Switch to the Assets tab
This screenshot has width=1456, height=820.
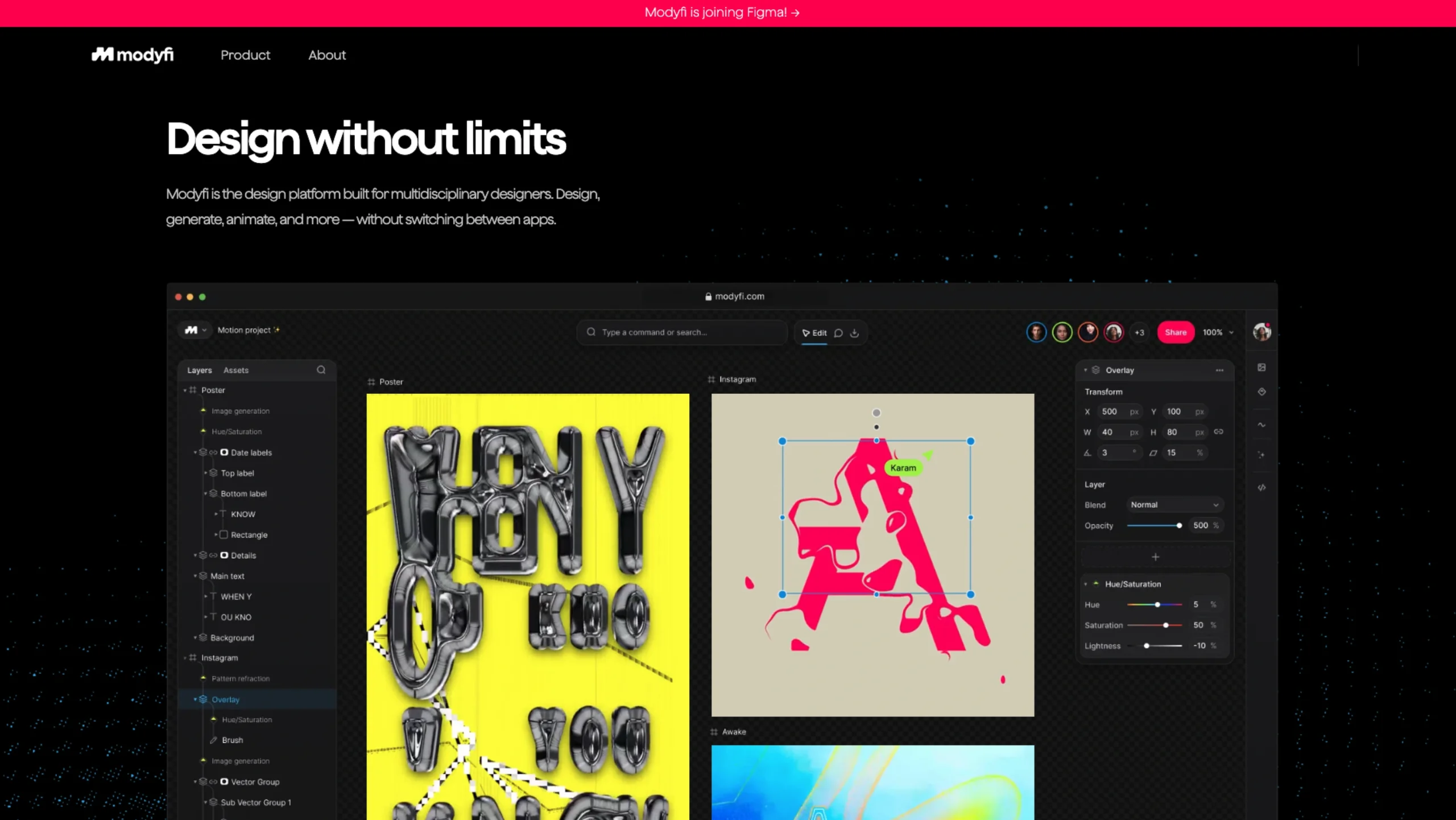click(235, 370)
